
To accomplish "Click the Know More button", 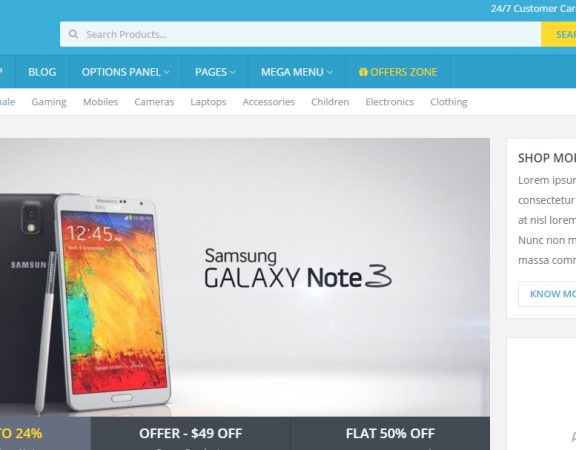I will point(547,294).
